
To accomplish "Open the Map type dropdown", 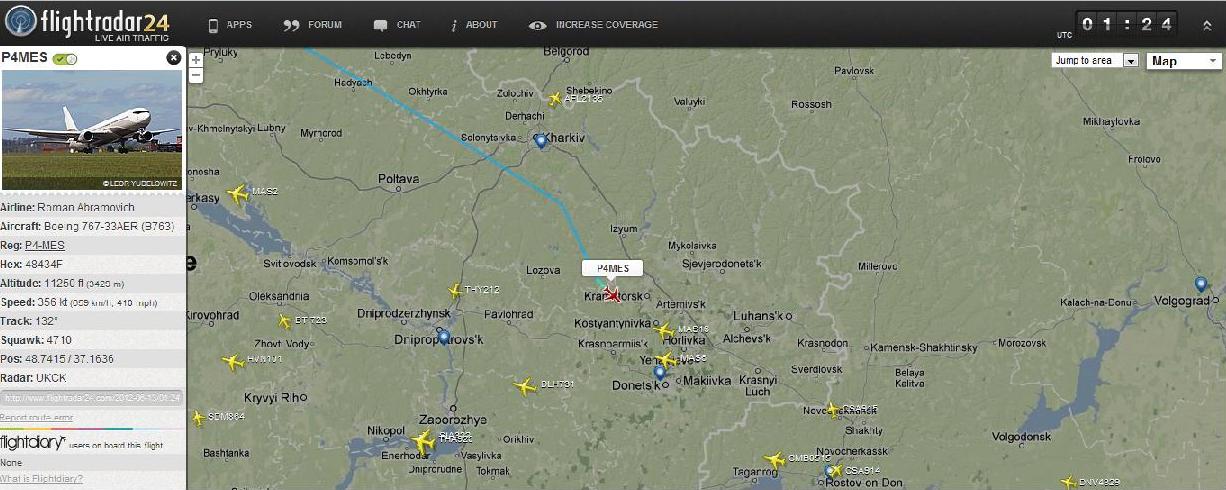I will tap(1184, 61).
